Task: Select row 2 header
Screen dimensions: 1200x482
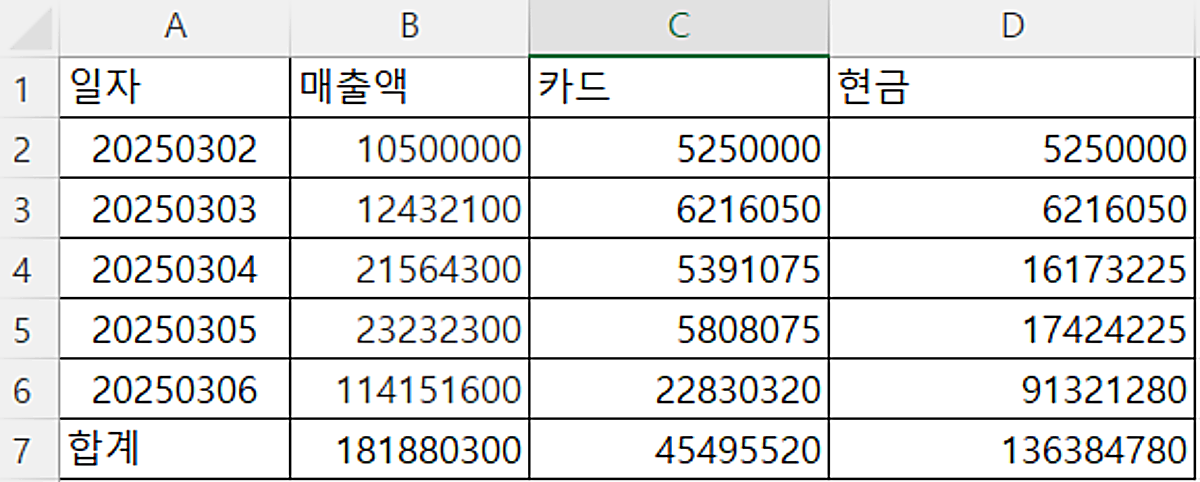Action: 30,148
